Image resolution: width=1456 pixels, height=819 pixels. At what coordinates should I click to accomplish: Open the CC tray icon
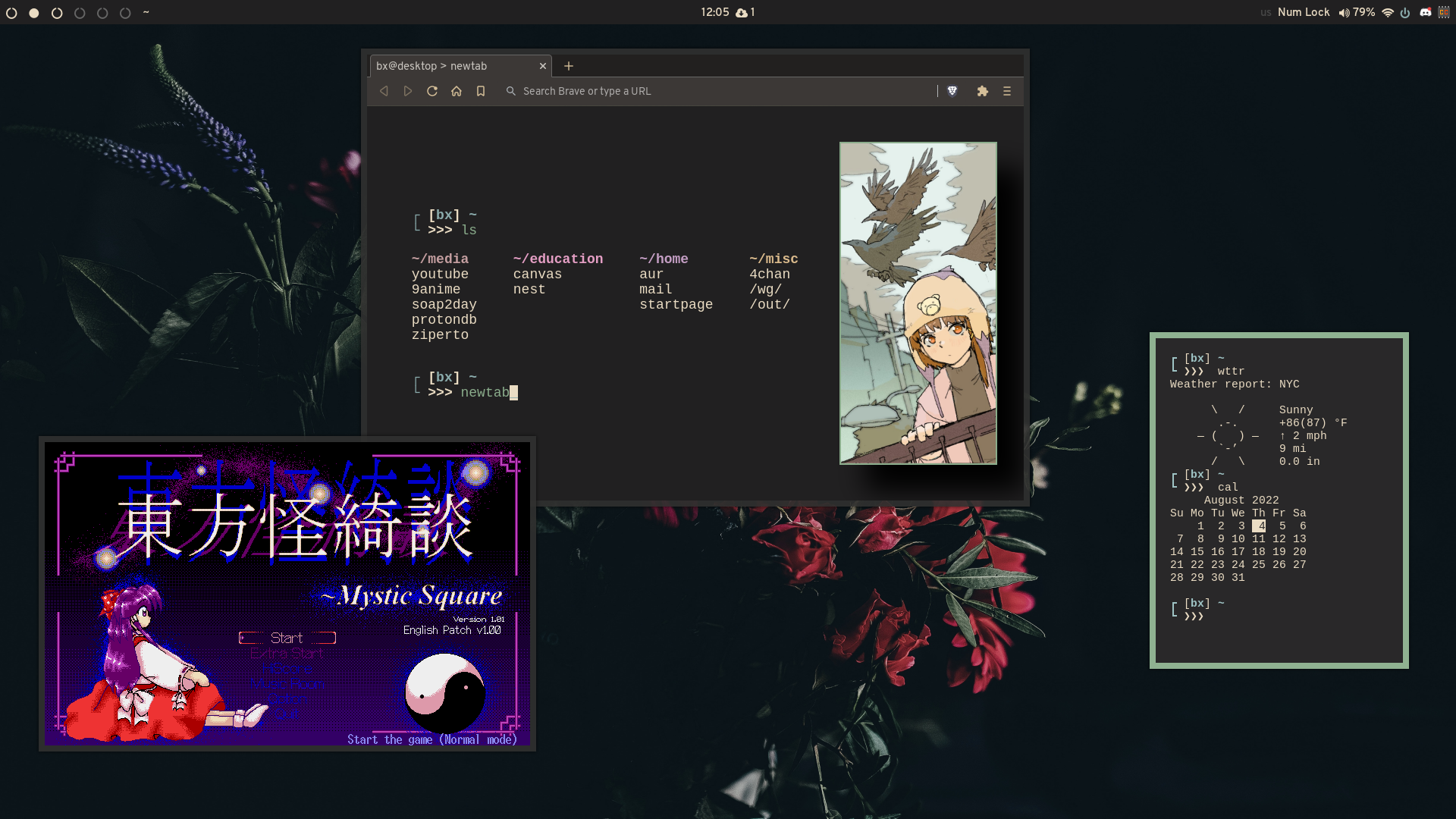[x=1444, y=12]
